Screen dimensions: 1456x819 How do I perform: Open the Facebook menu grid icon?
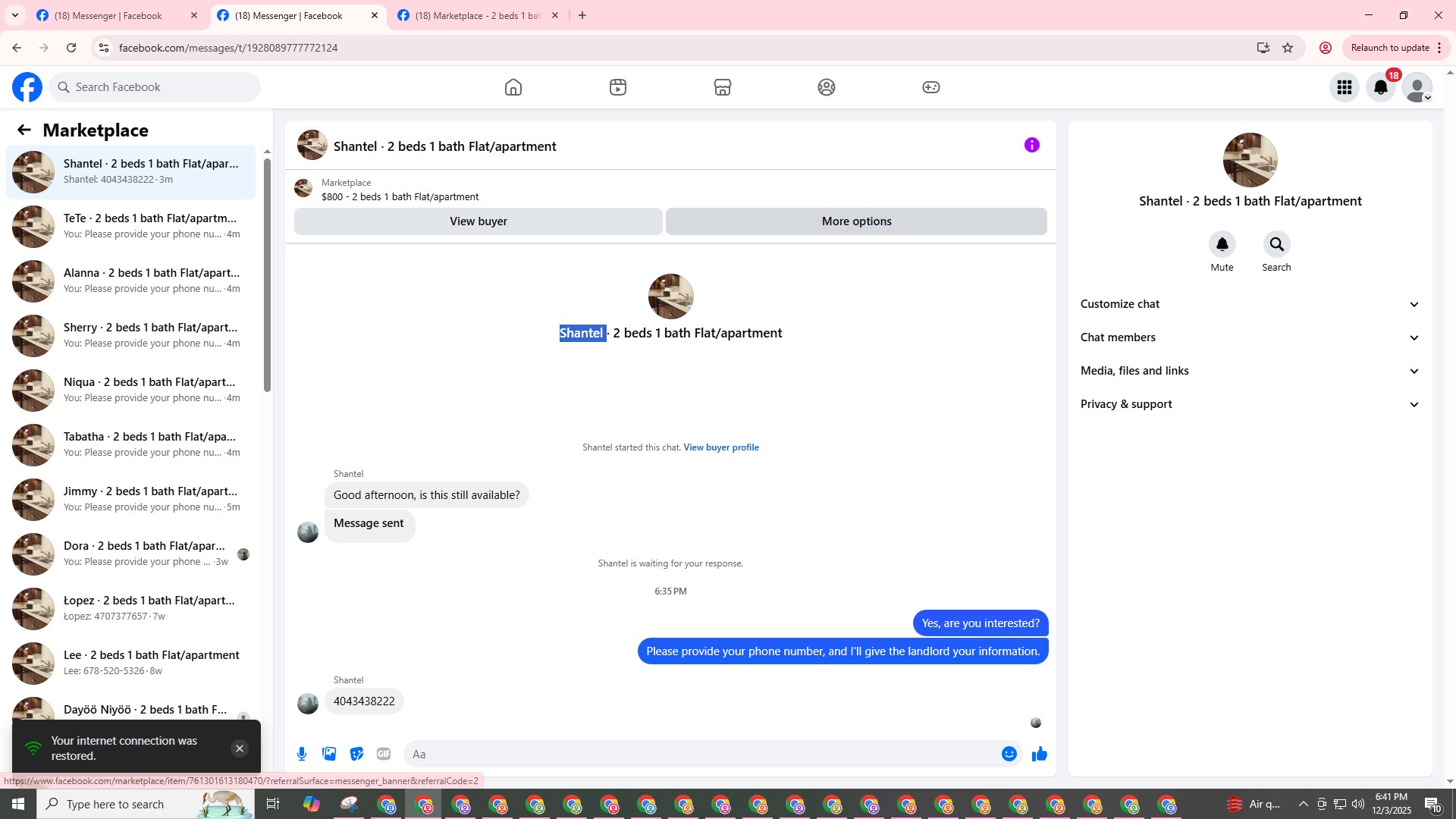point(1345,87)
